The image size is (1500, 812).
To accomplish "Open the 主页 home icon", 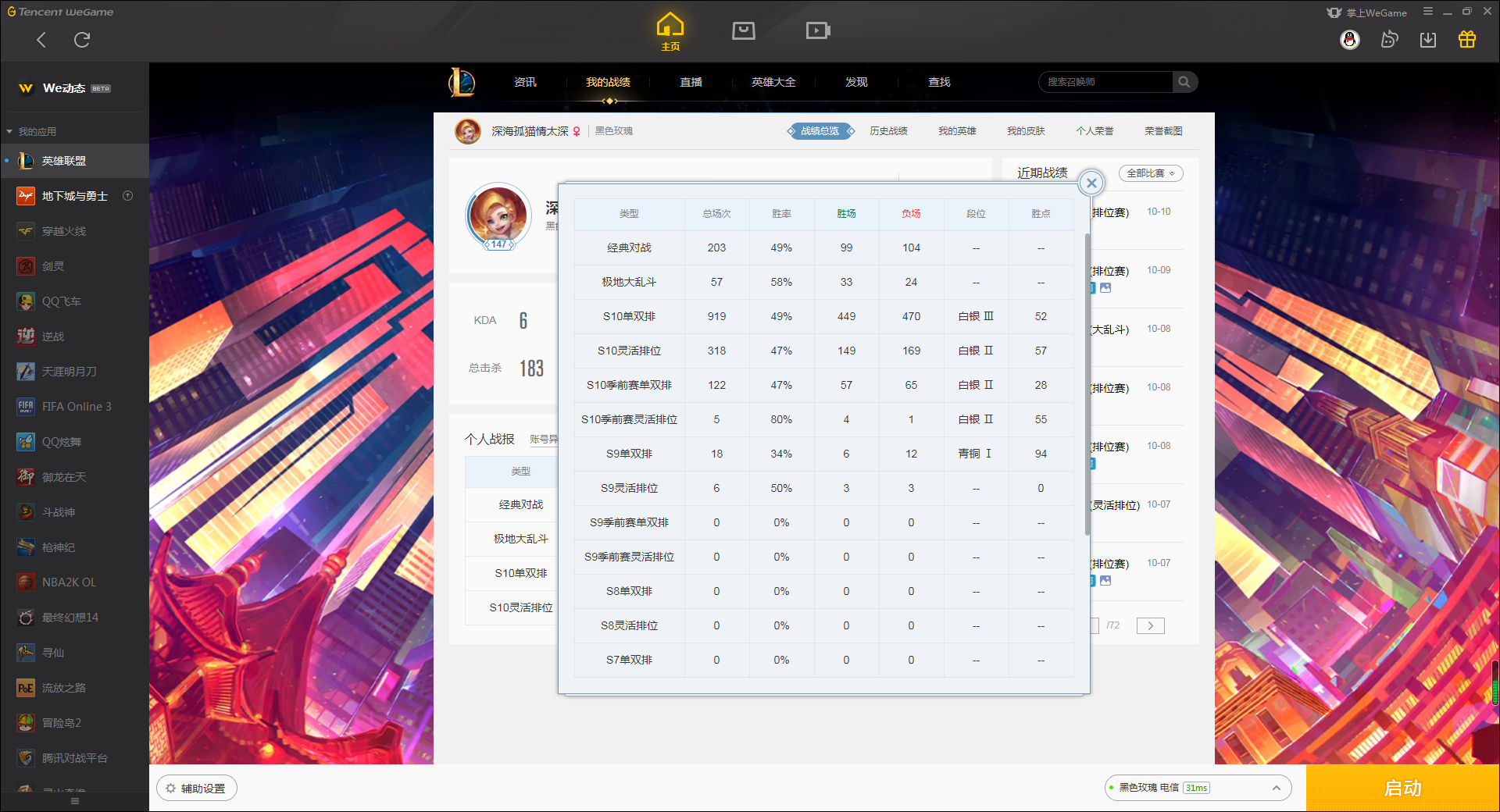I will [670, 31].
